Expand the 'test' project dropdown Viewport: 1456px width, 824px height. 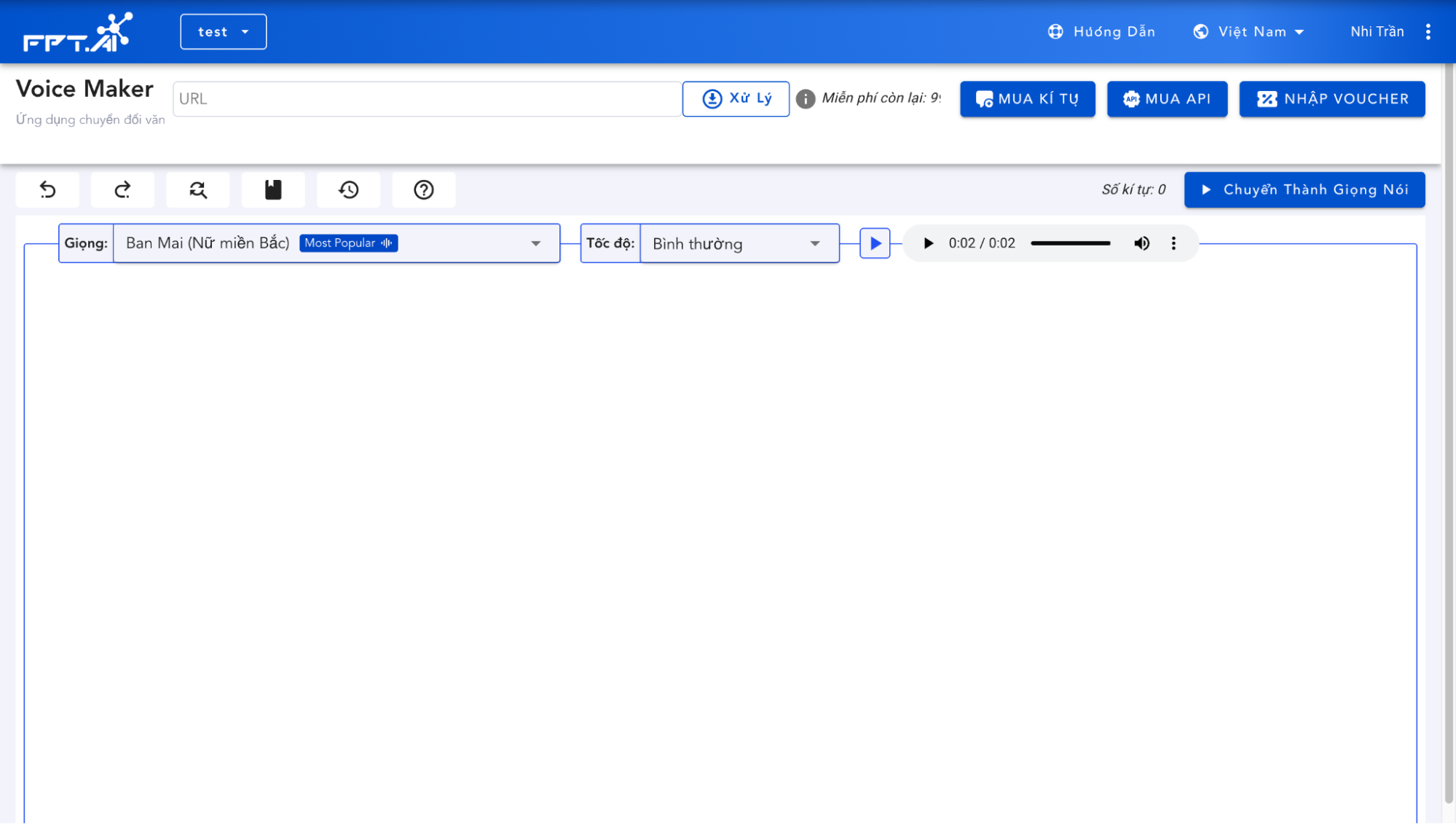(223, 31)
